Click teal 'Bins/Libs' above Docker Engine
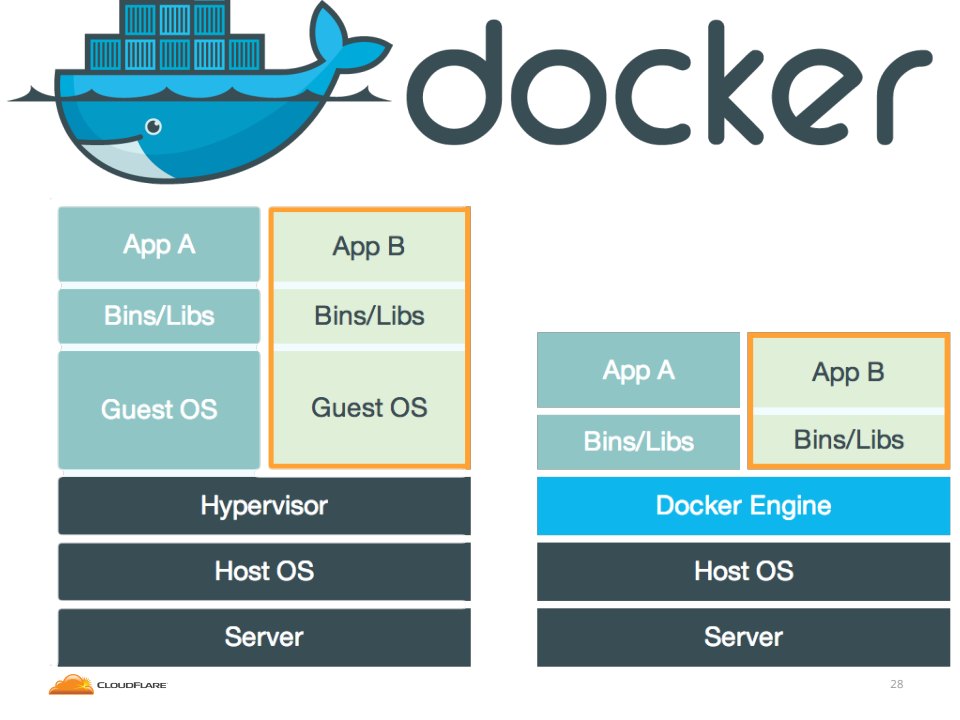 (639, 441)
